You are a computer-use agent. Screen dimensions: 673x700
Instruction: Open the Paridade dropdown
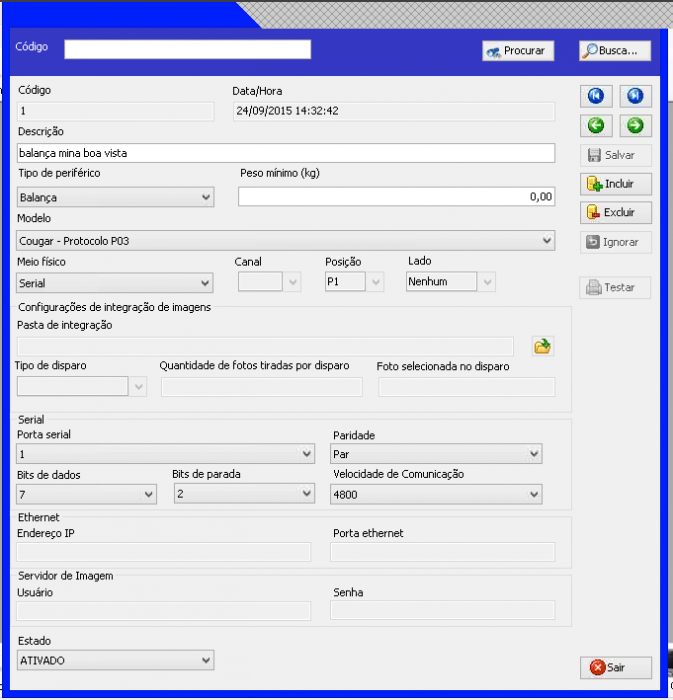pos(436,454)
